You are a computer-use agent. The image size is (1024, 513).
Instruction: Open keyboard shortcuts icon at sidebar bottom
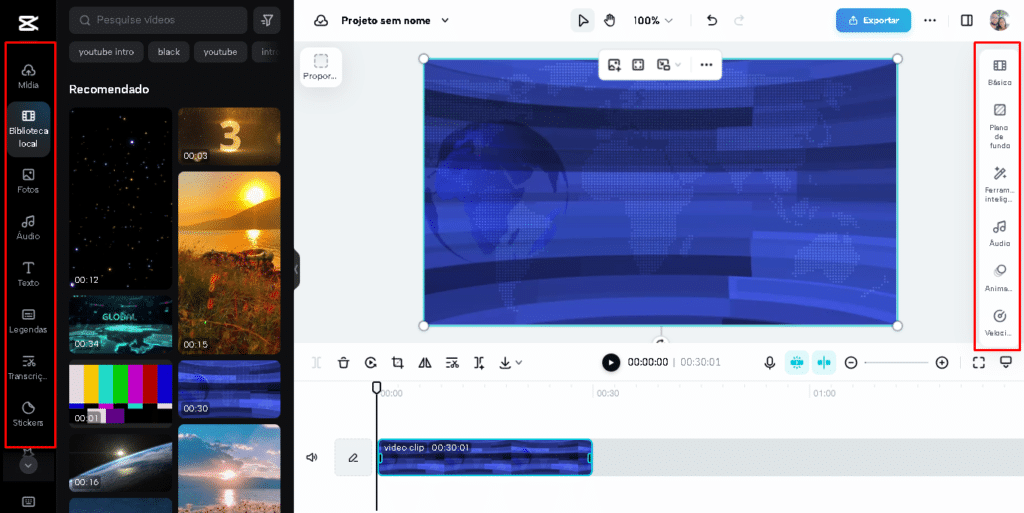[x=29, y=501]
